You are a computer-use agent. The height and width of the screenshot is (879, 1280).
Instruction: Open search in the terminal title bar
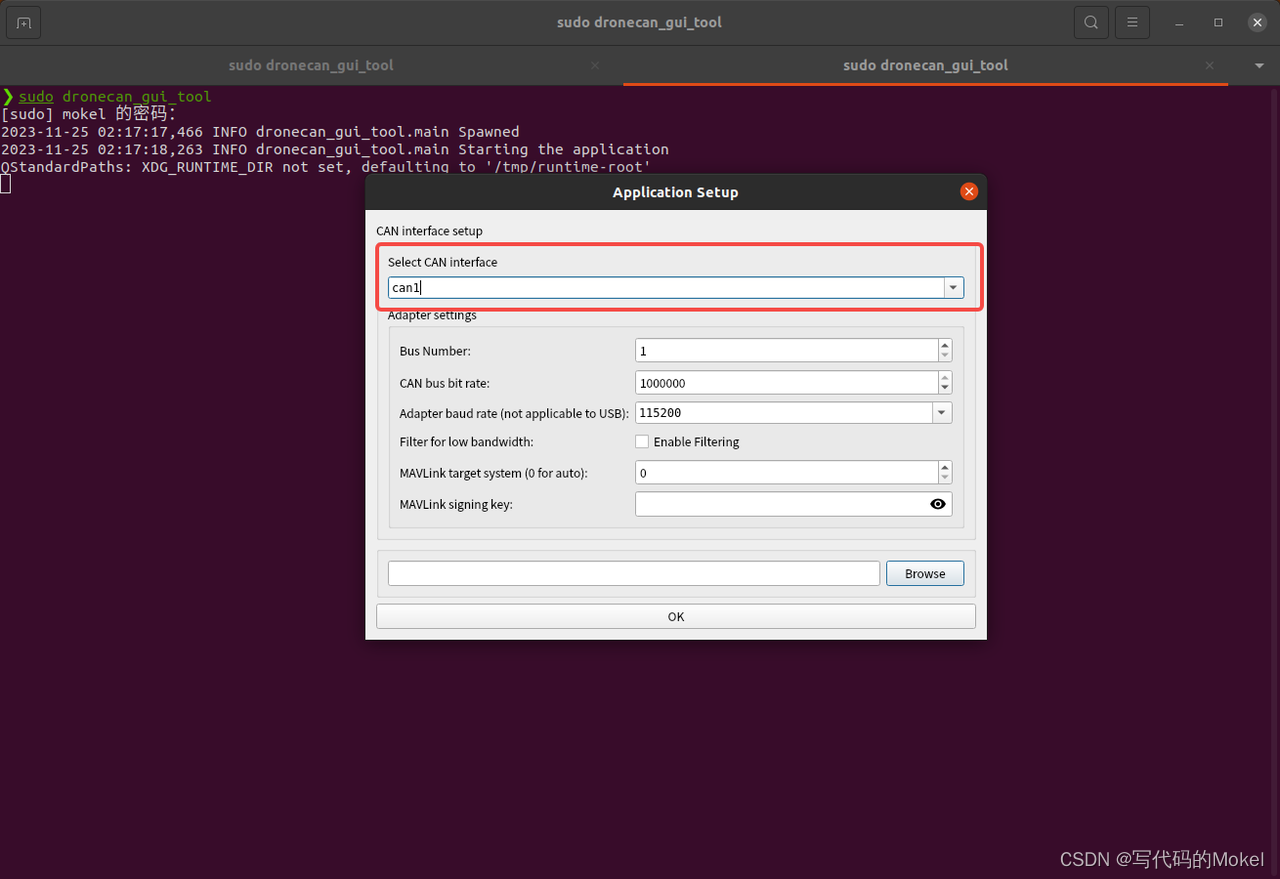tap(1091, 22)
